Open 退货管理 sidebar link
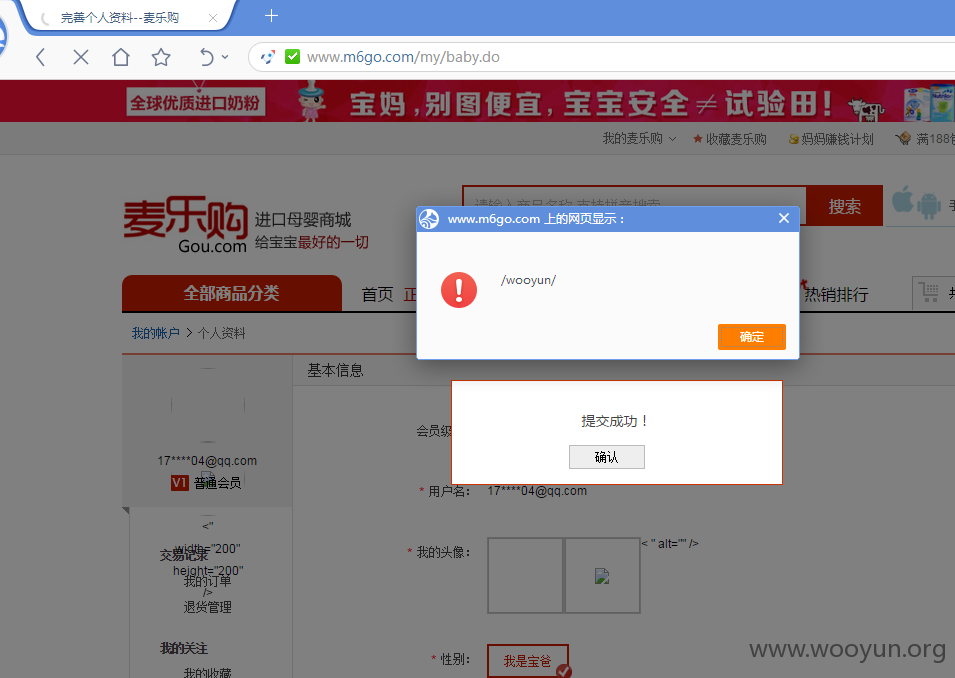Image resolution: width=955 pixels, height=678 pixels. coord(208,607)
